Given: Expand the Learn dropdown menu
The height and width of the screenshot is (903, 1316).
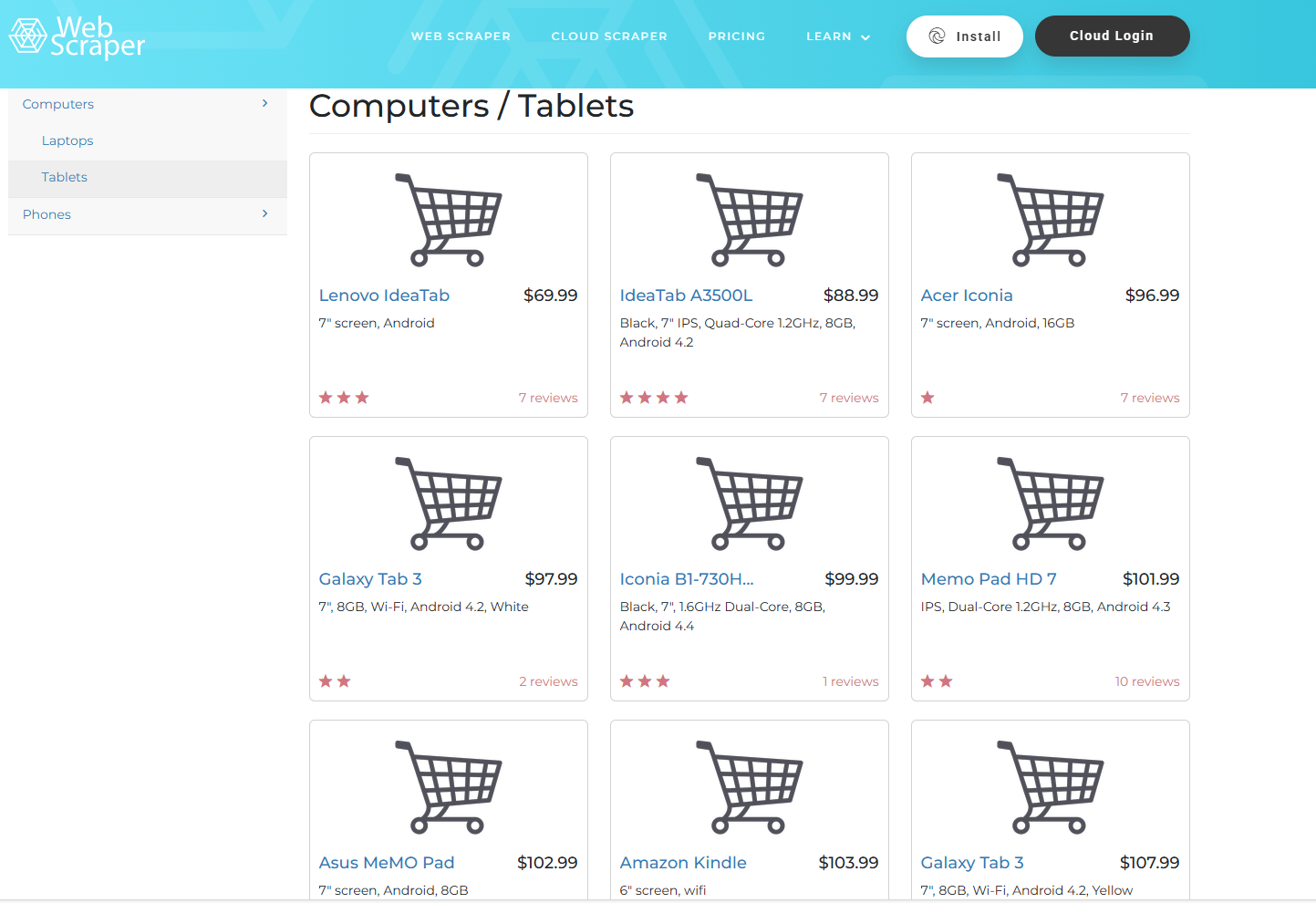Looking at the screenshot, I should click(838, 36).
